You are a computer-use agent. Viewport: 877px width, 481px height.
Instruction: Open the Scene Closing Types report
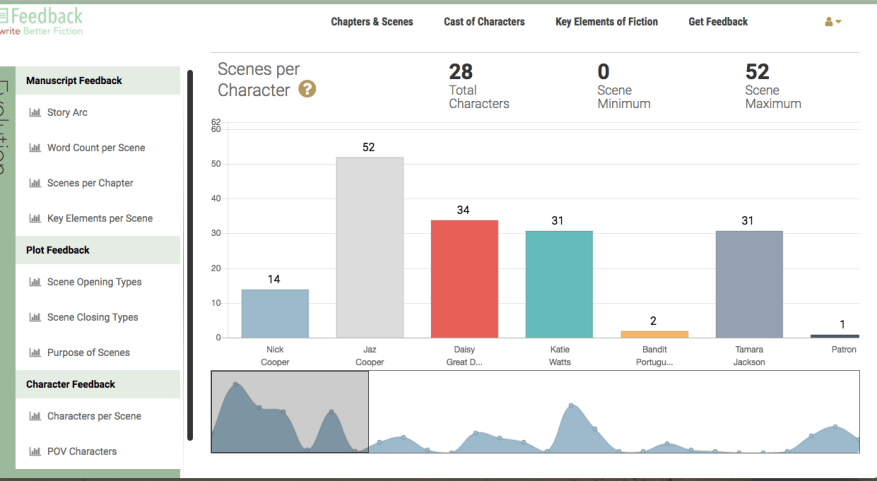click(92, 317)
